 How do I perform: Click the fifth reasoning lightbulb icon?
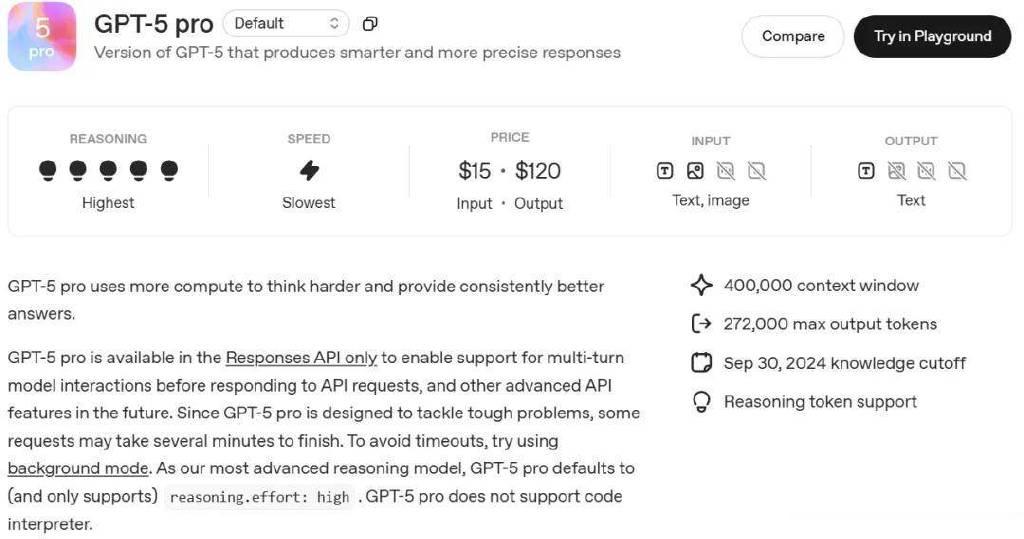coord(169,170)
